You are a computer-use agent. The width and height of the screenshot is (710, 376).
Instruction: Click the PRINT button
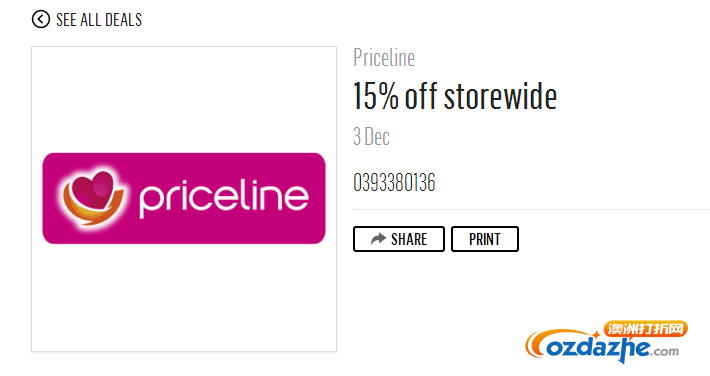(x=485, y=239)
